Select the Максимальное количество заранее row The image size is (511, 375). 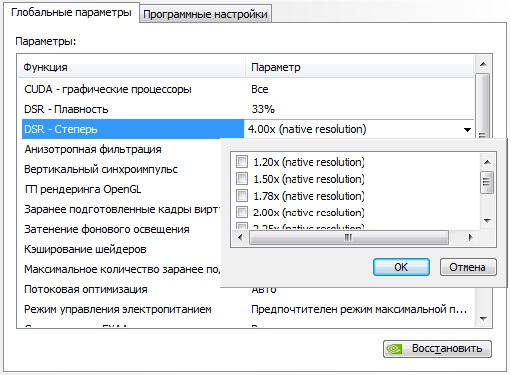[121, 269]
